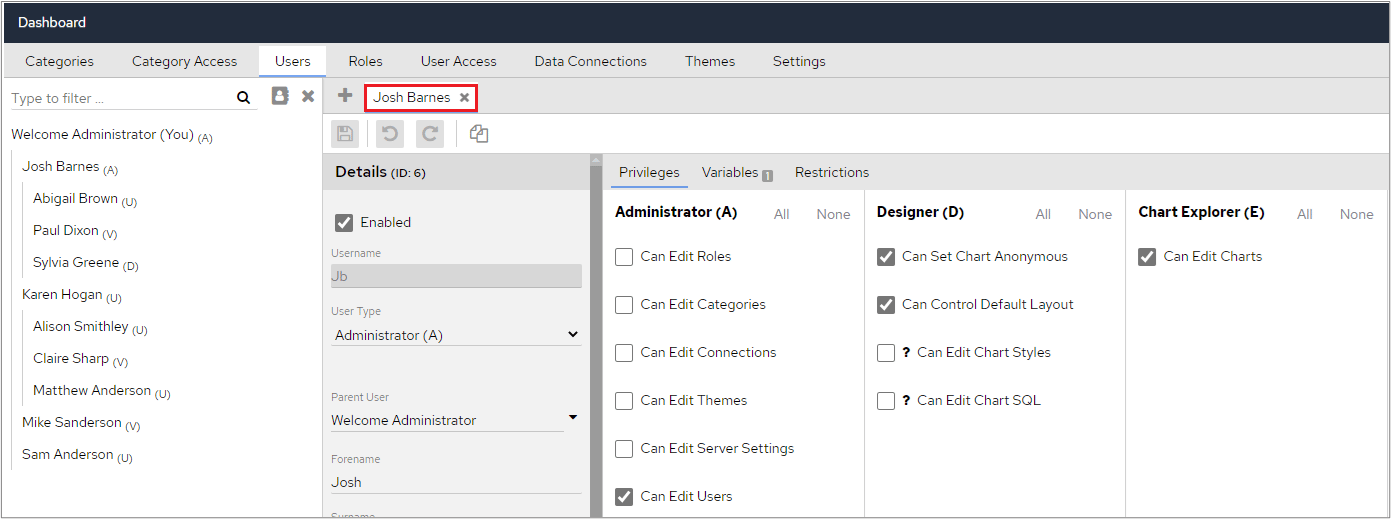
Task: Click All for Administrator privileges
Action: (x=781, y=214)
